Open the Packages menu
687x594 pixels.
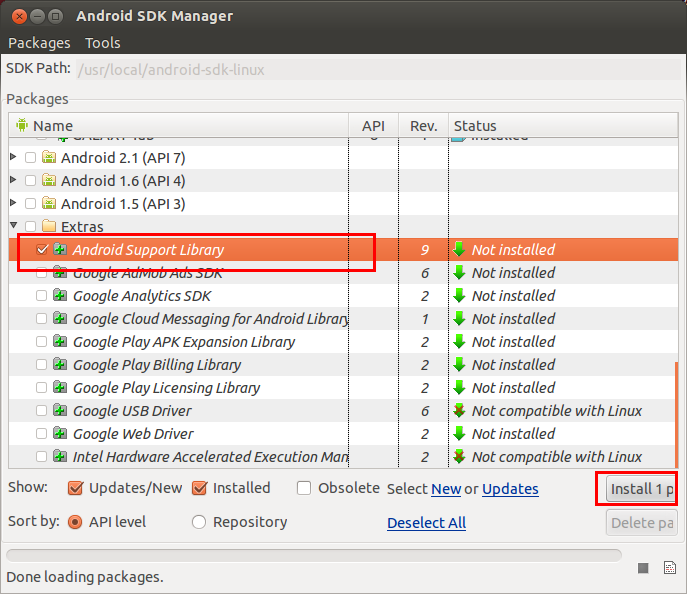(39, 43)
